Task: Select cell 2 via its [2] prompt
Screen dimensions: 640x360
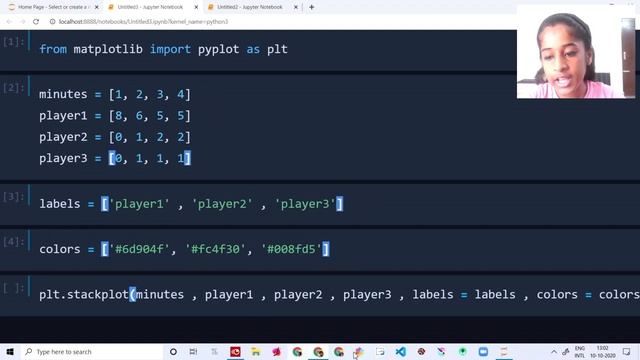Action: point(14,87)
